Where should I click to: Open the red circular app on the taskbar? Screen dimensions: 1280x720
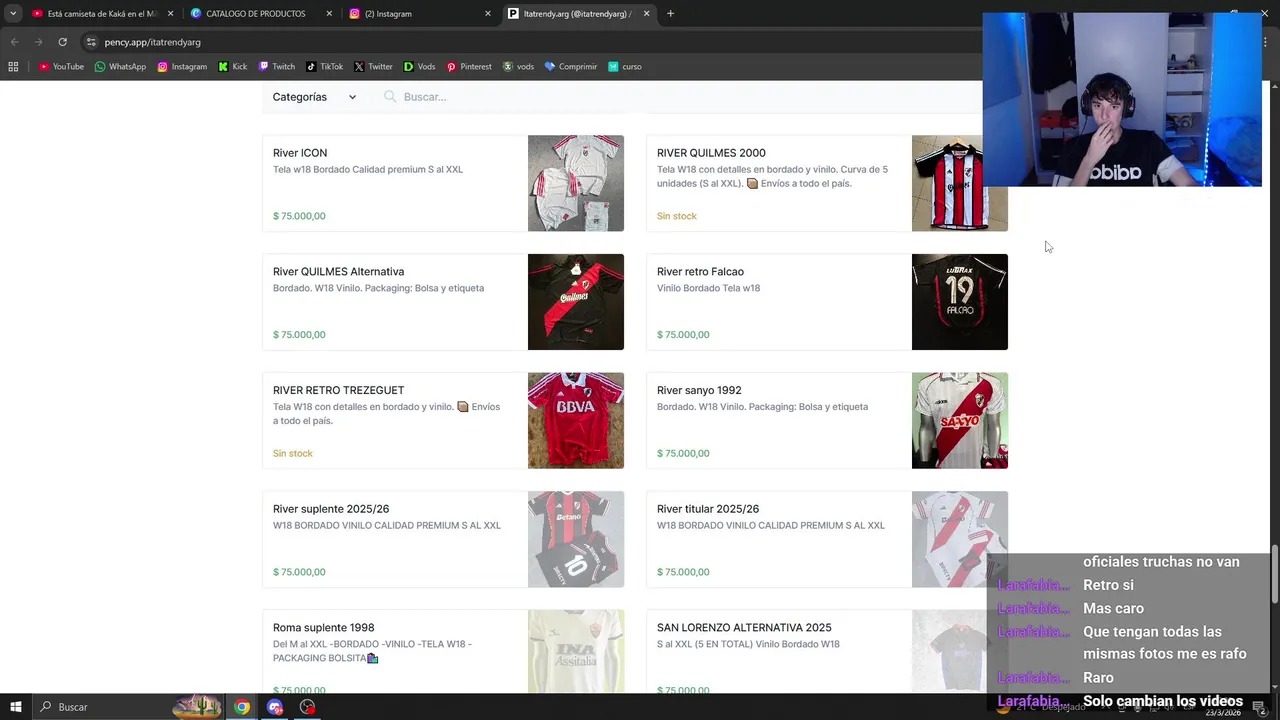click(307, 707)
